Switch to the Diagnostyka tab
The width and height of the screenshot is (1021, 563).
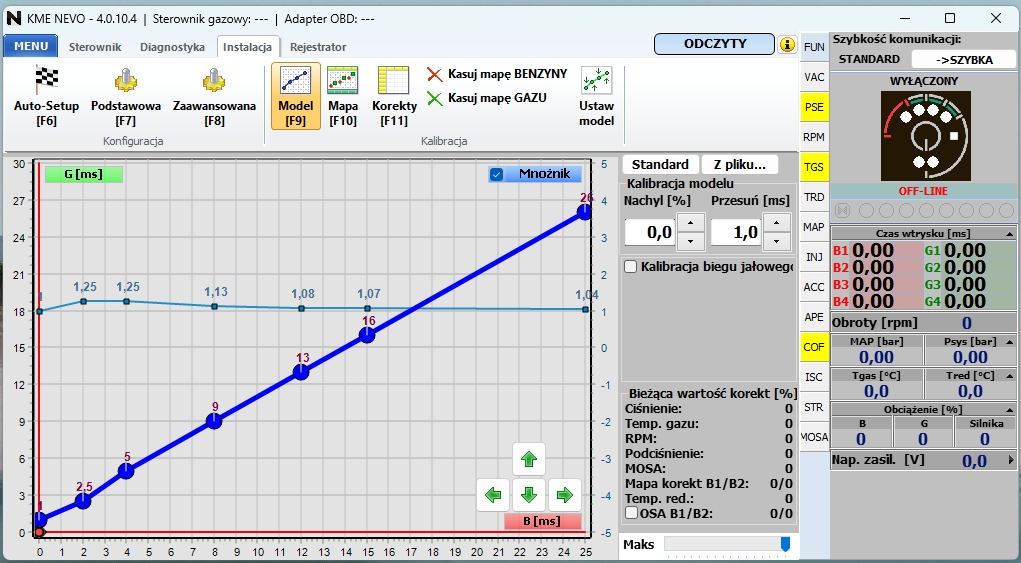point(172,47)
